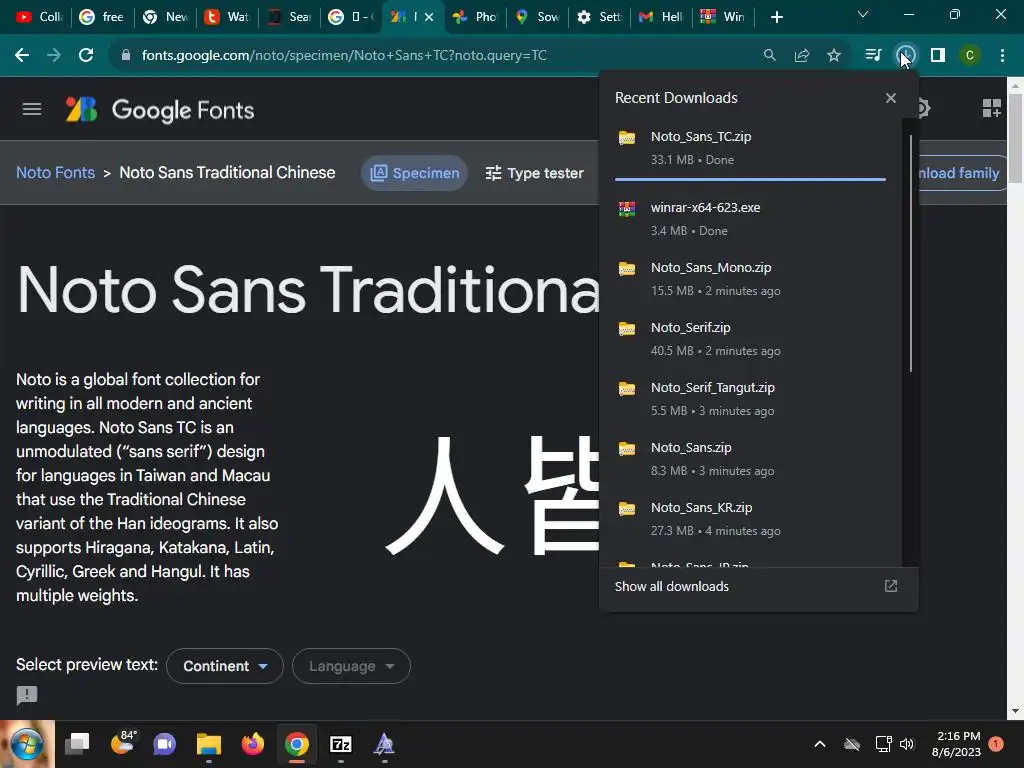The height and width of the screenshot is (768, 1024).
Task: Switch to the Settings tab
Action: [599, 17]
